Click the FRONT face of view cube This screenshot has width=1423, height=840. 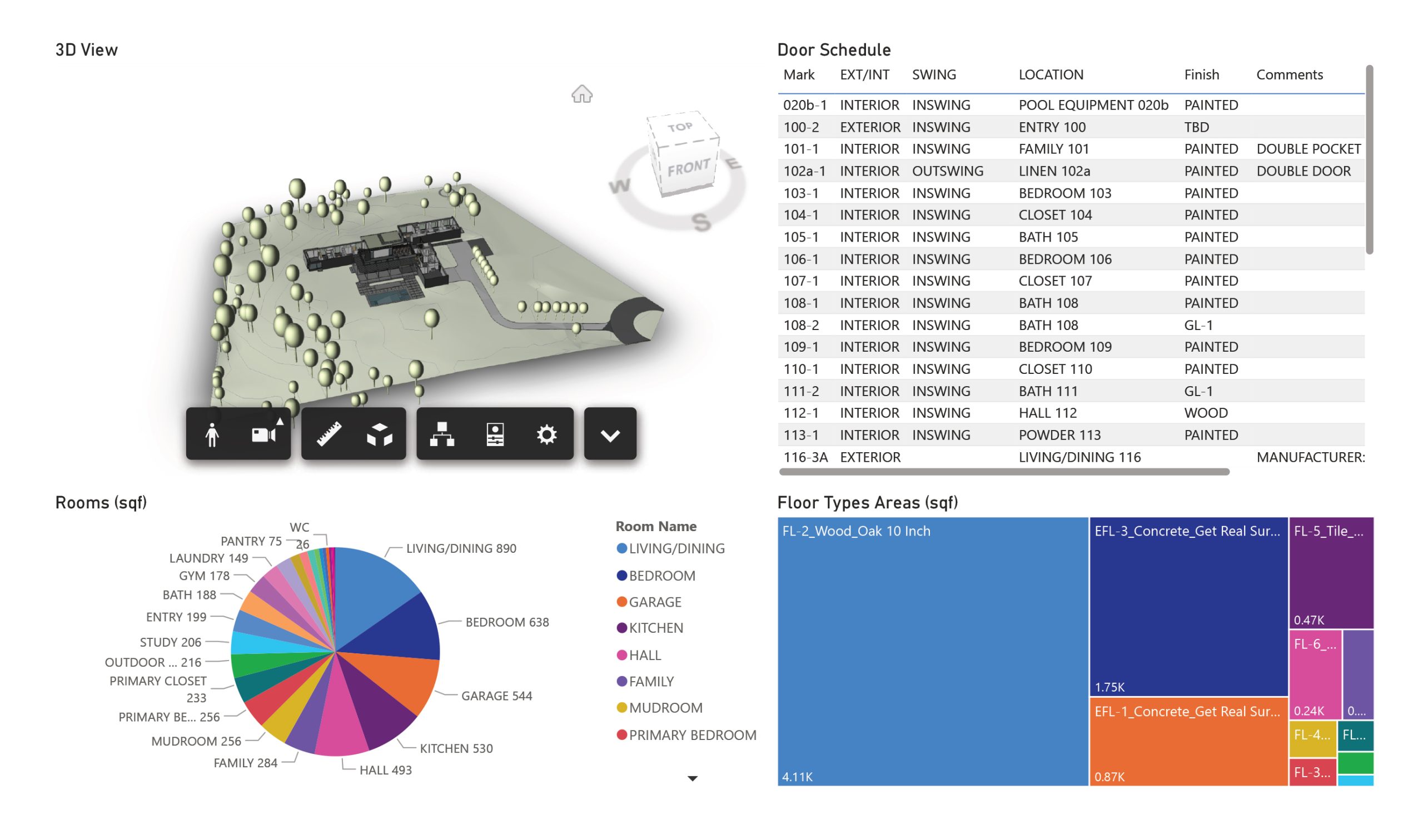688,168
